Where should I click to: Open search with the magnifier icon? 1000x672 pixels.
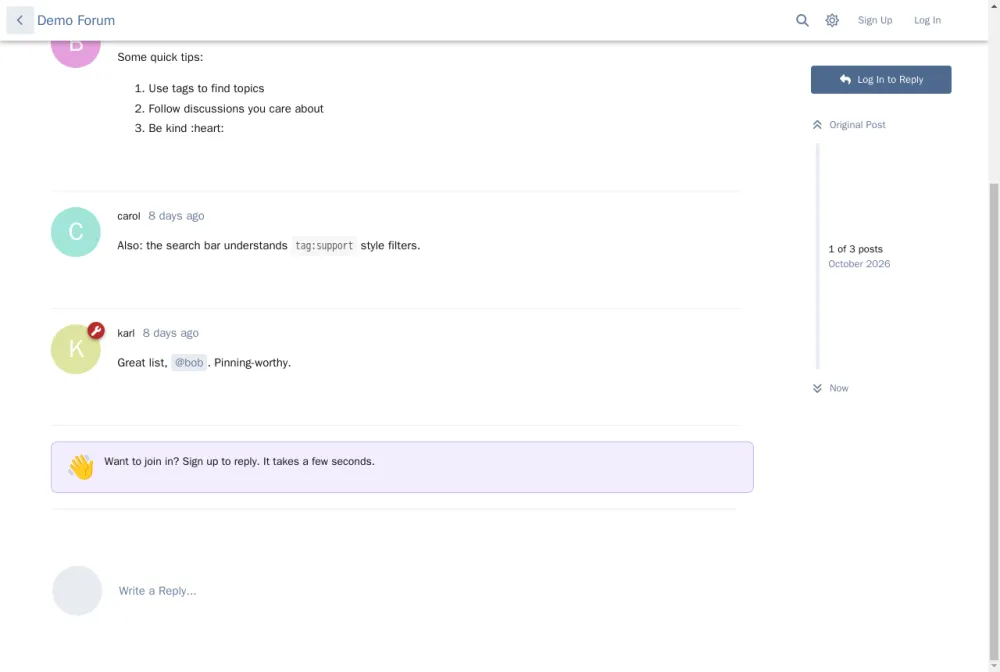point(802,20)
